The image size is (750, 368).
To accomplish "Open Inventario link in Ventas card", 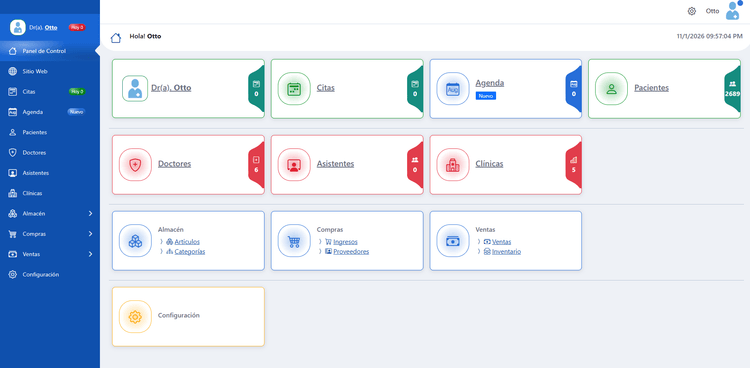I will [x=507, y=251].
